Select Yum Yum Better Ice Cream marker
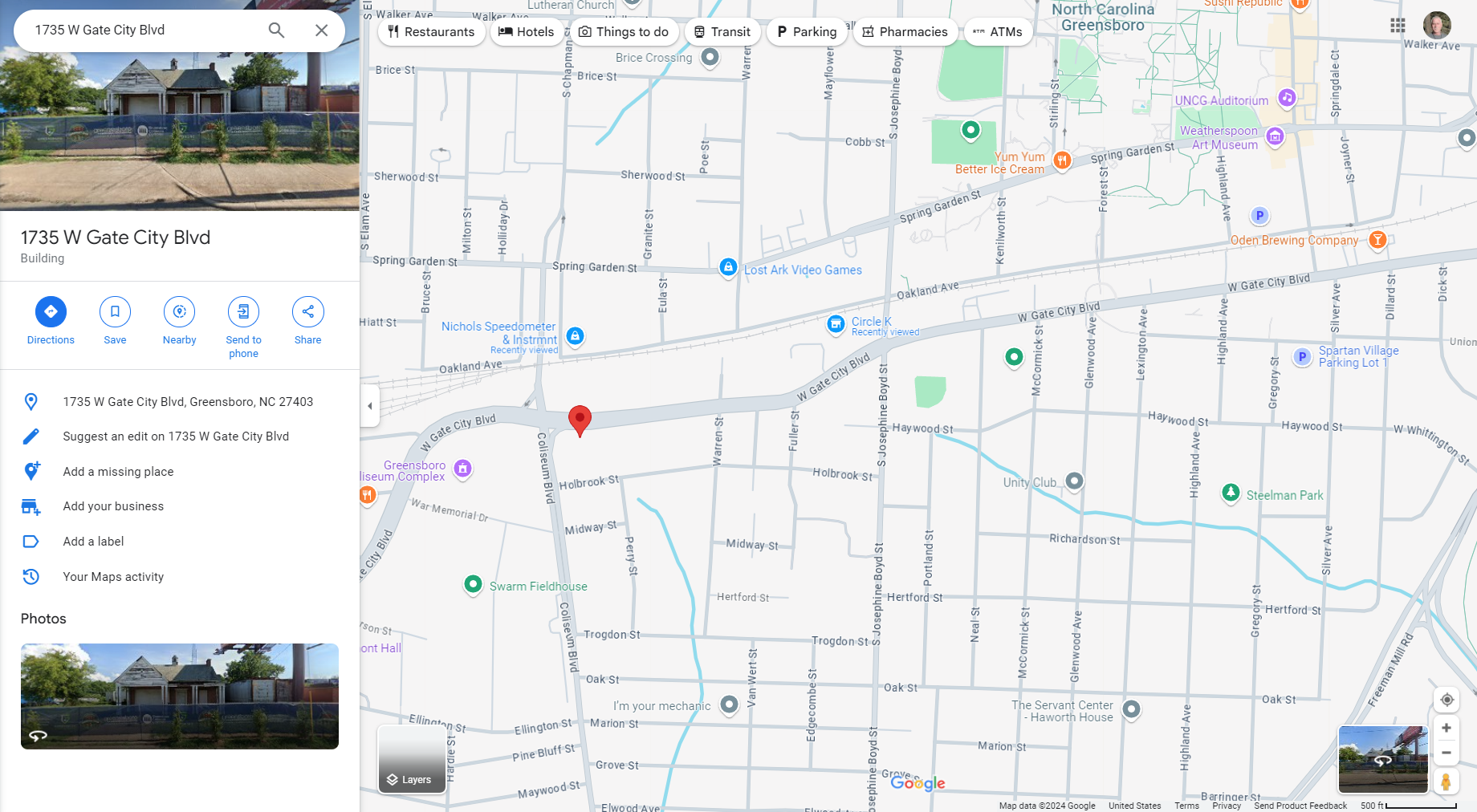The width and height of the screenshot is (1477, 812). [x=1062, y=160]
